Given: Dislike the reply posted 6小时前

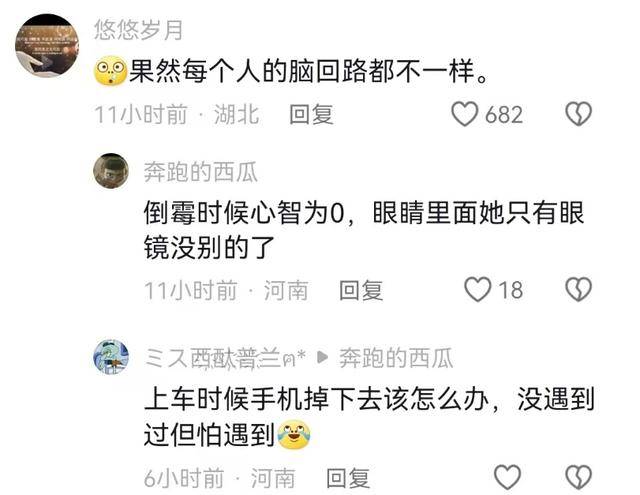Looking at the screenshot, I should (578, 477).
